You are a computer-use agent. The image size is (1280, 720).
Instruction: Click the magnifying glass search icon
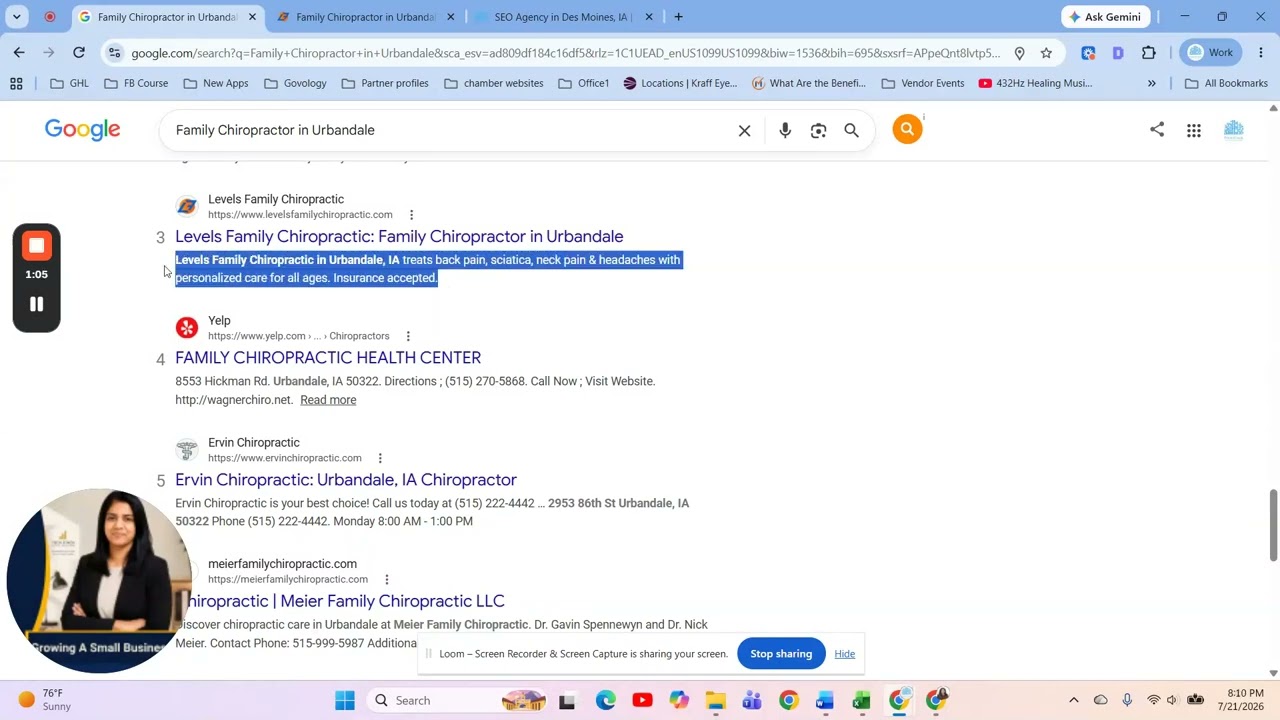pos(851,131)
